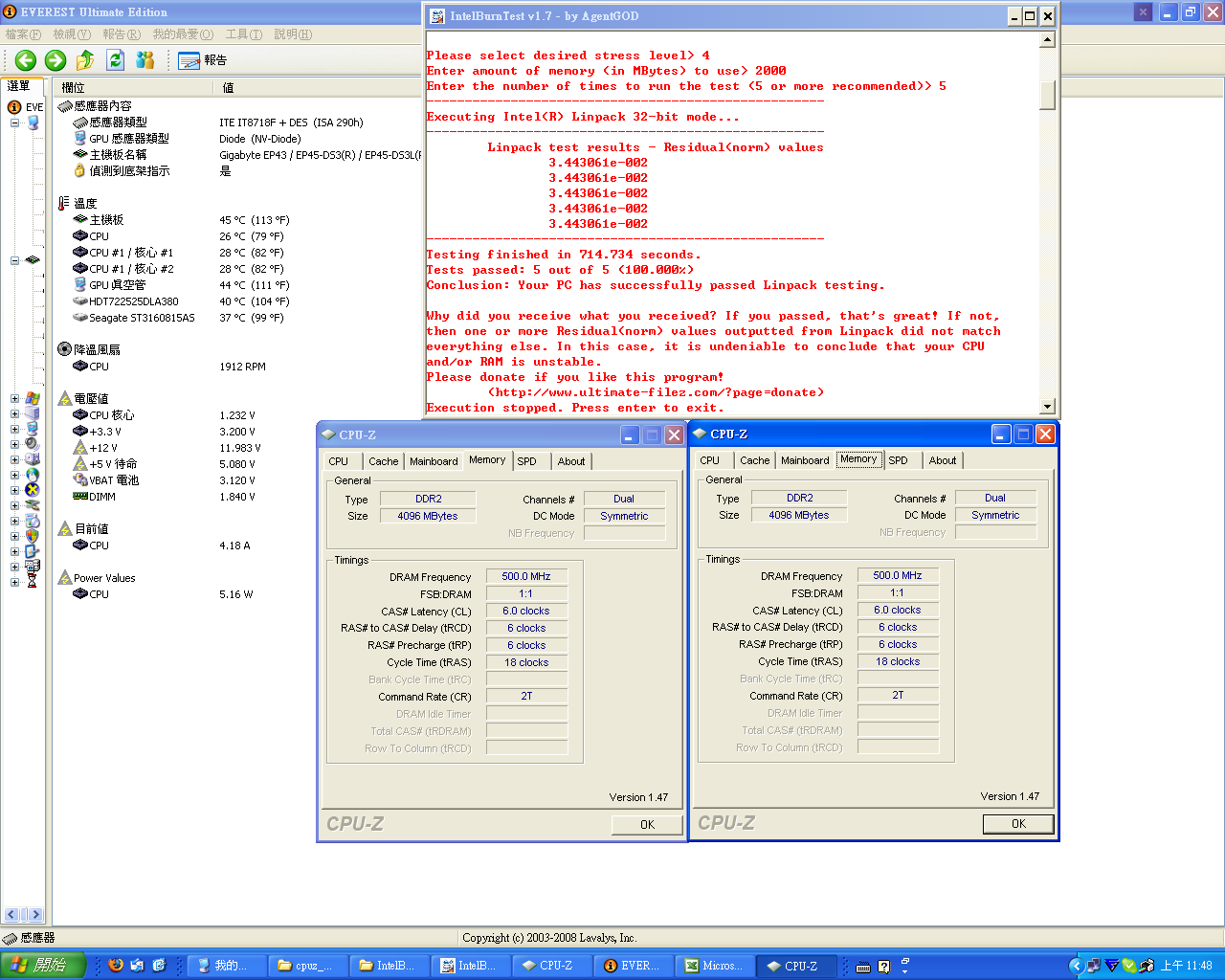Expand the hourglass benchmark tree node
The width and height of the screenshot is (1225, 980).
(14, 582)
